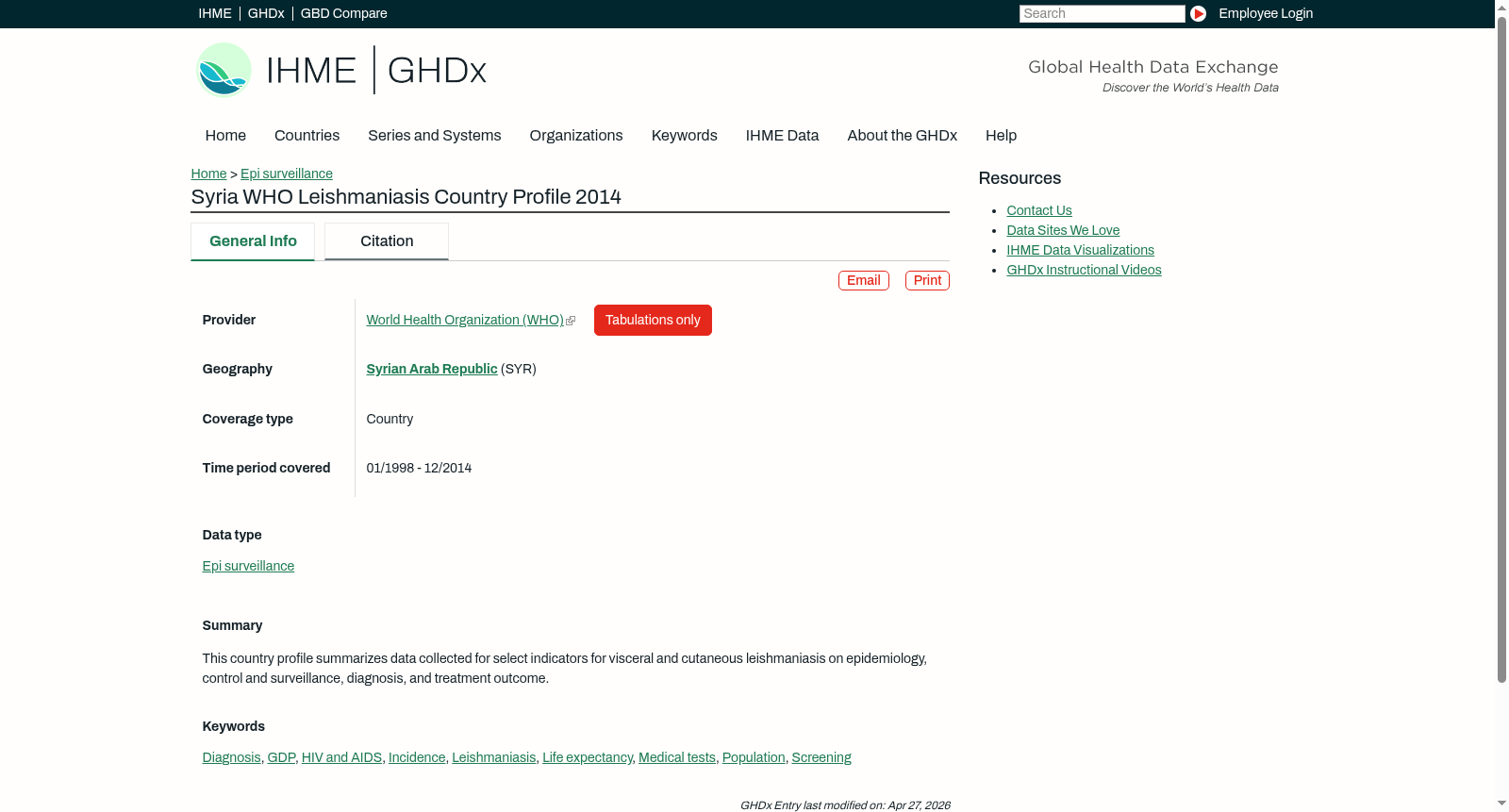
Task: Open the GDP keyword link
Action: (281, 757)
